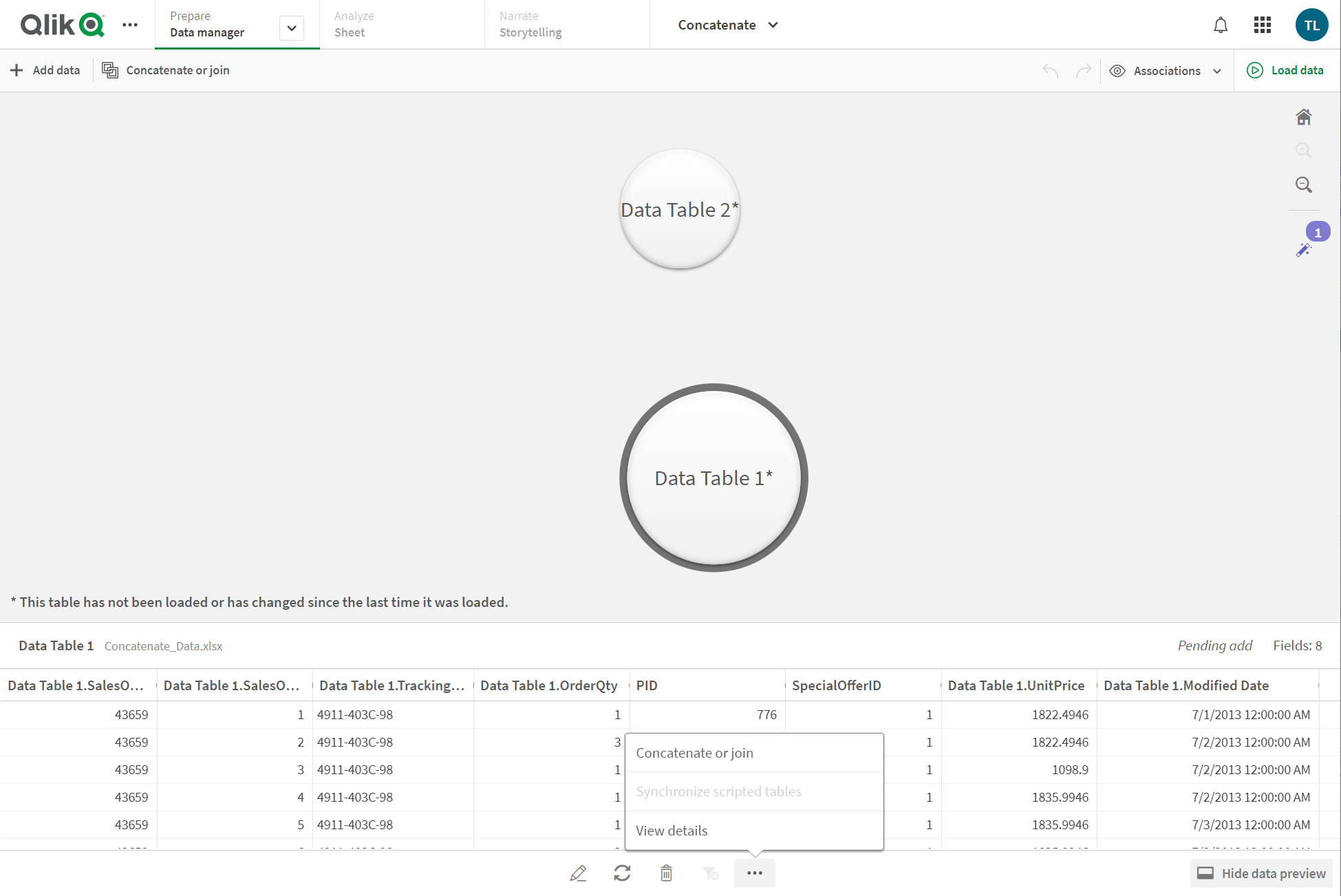Click the Add data icon
The height and width of the screenshot is (896, 1341).
coord(17,70)
